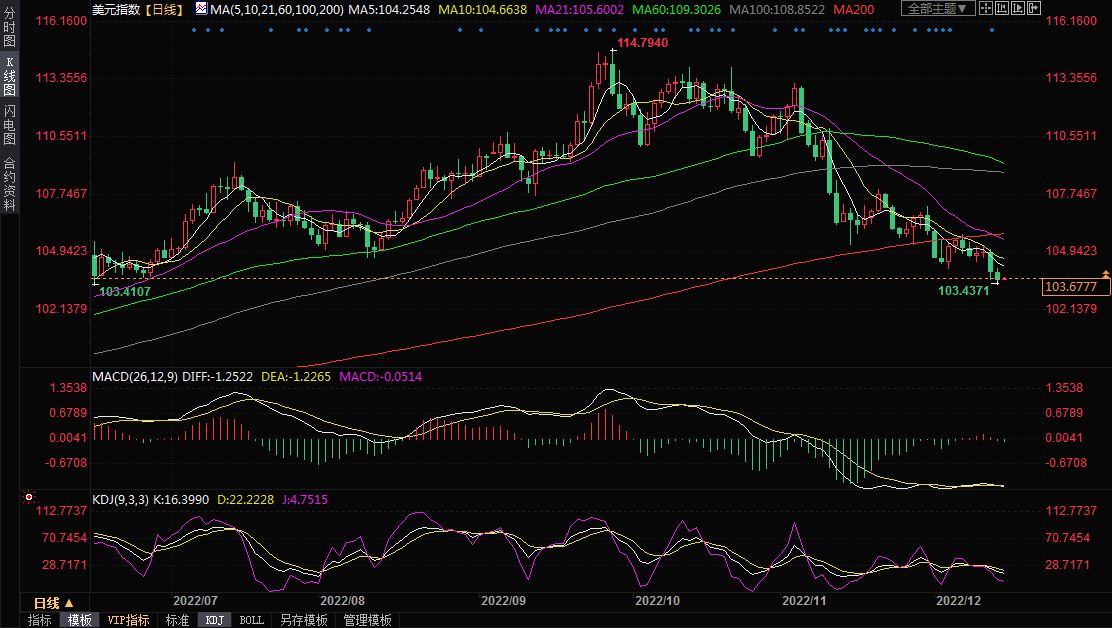Click the MA indicator chart icon
Viewport: 1112px width, 628px height.
pyautogui.click(x=201, y=9)
